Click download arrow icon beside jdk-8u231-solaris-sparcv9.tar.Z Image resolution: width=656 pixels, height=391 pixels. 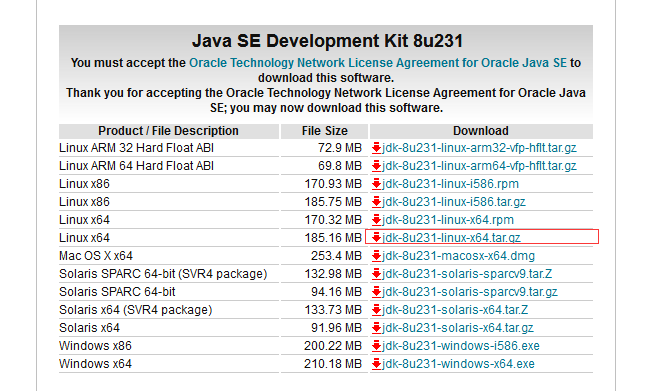coord(376,274)
